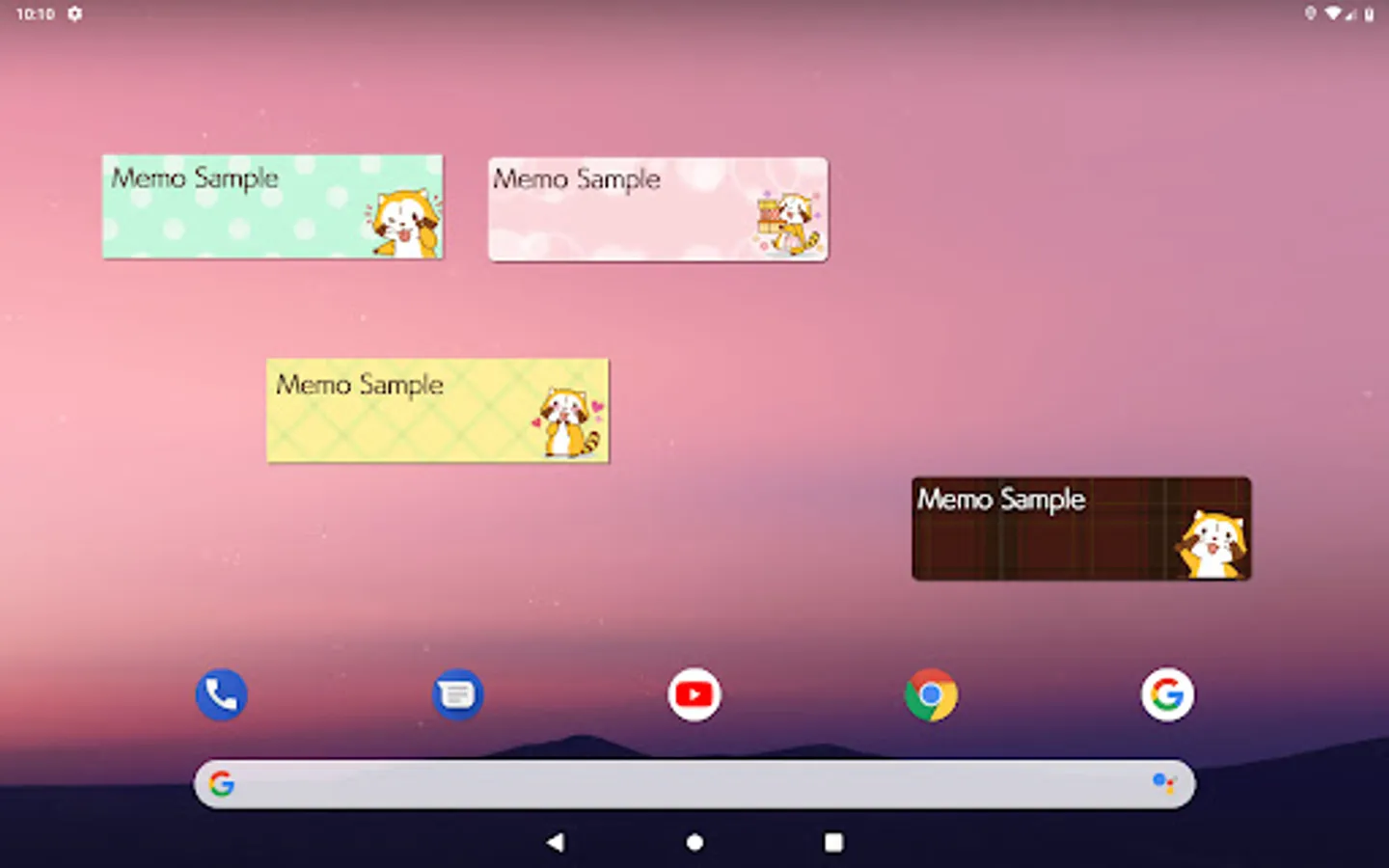Image resolution: width=1389 pixels, height=868 pixels.
Task: Tap the Google Assistant icon in search bar
Action: click(x=1164, y=783)
